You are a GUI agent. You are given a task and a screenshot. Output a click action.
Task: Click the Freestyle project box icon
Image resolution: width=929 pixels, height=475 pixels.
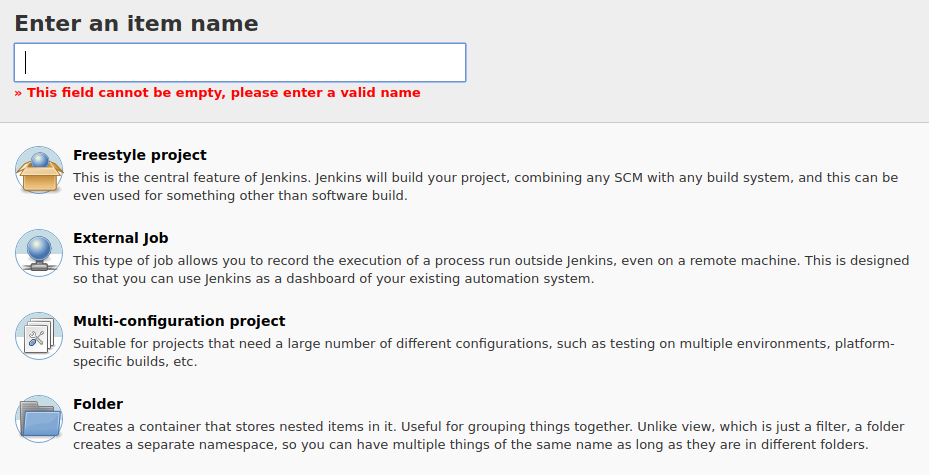(x=39, y=170)
